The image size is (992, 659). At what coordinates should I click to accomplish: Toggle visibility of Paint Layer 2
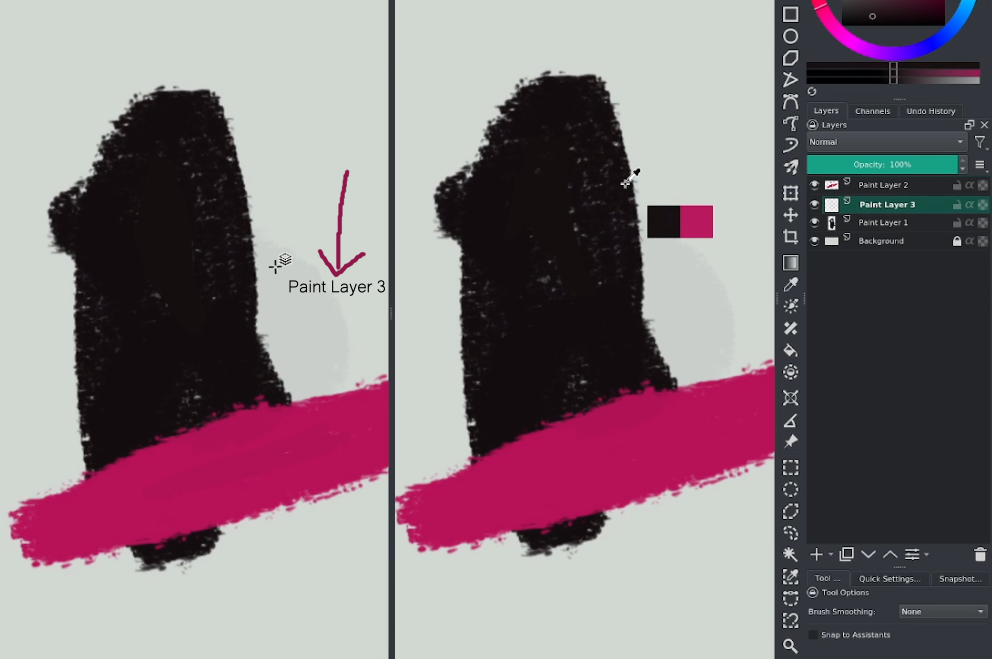coord(814,184)
